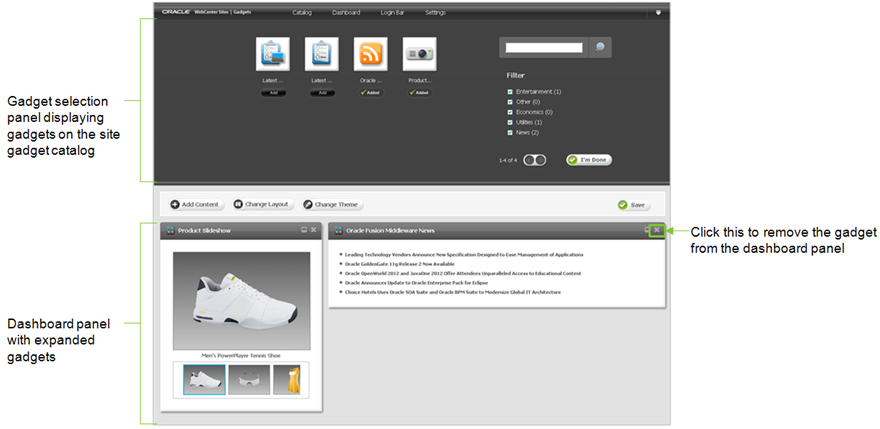Click the 'Oracle ...' gadget label
880x429 pixels.
coord(371,80)
